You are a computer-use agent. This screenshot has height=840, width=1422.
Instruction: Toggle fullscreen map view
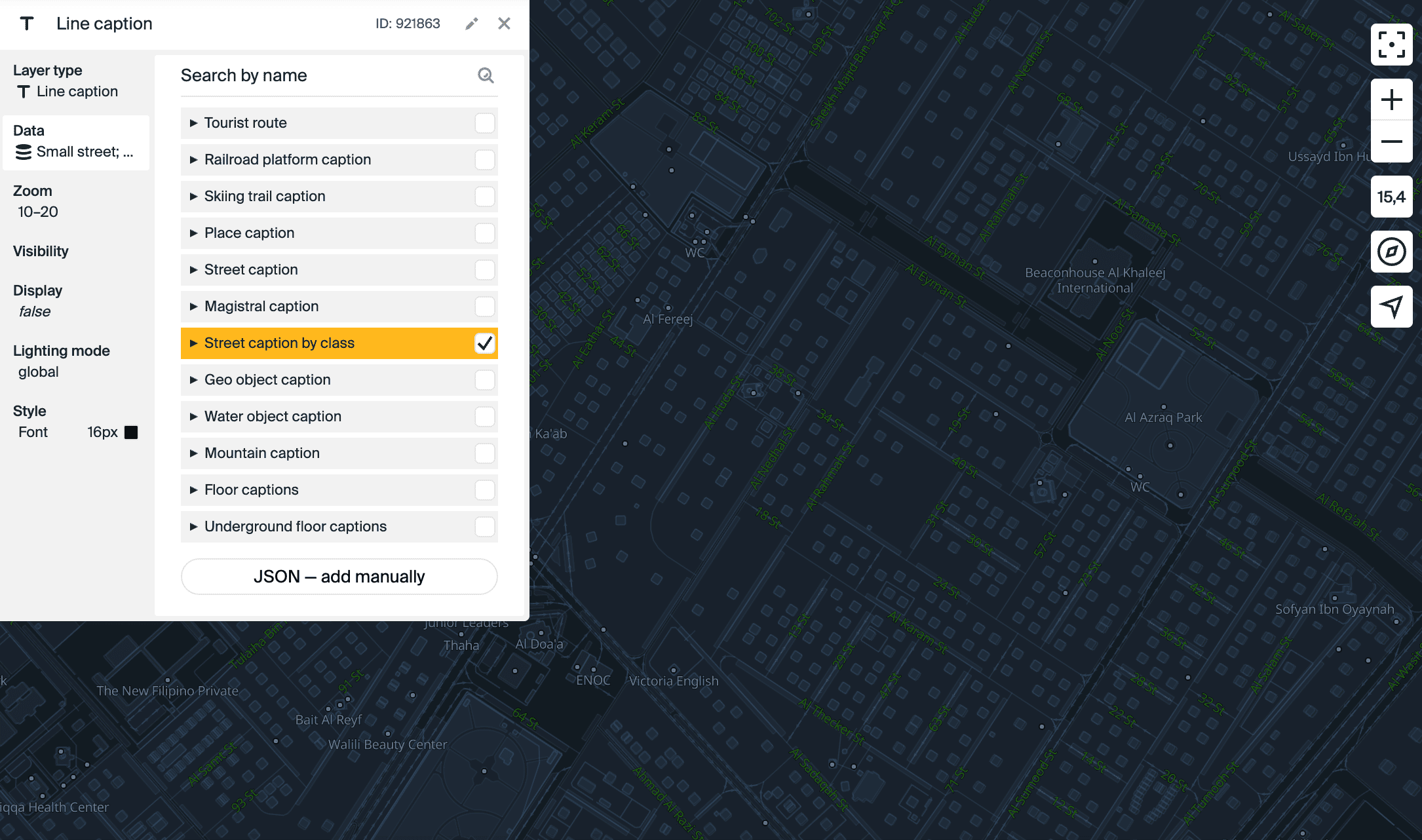[1391, 45]
